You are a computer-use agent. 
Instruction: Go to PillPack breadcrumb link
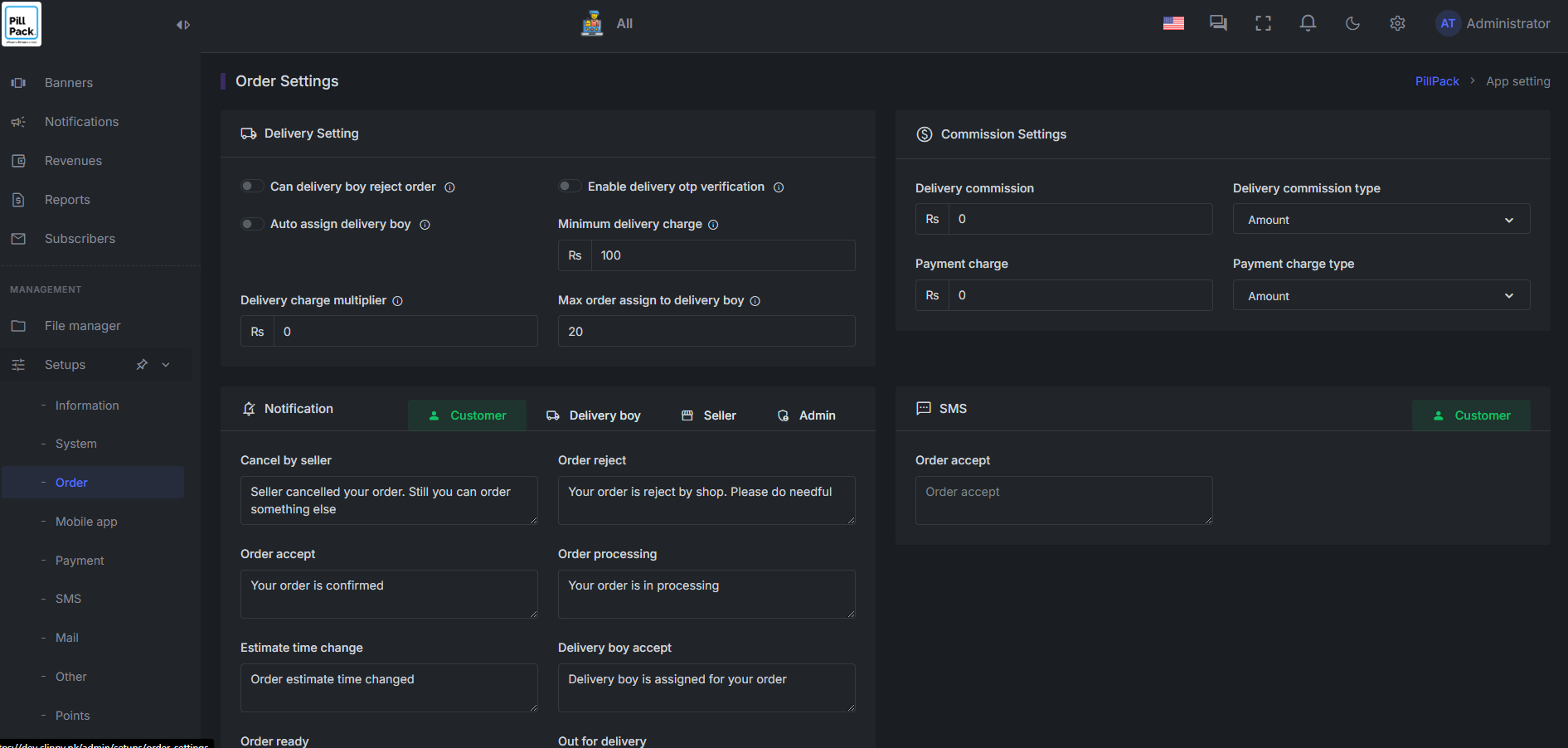pyautogui.click(x=1436, y=81)
